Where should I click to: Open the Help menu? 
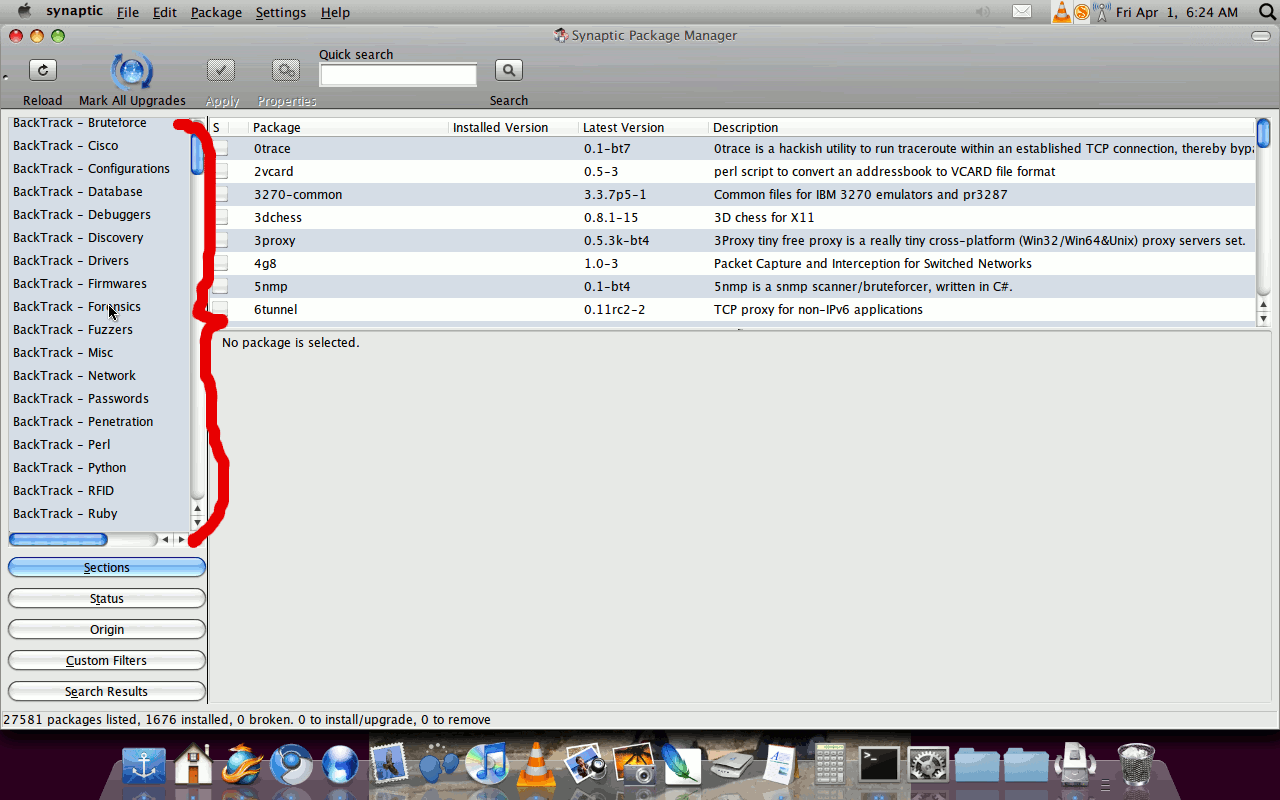click(x=335, y=12)
